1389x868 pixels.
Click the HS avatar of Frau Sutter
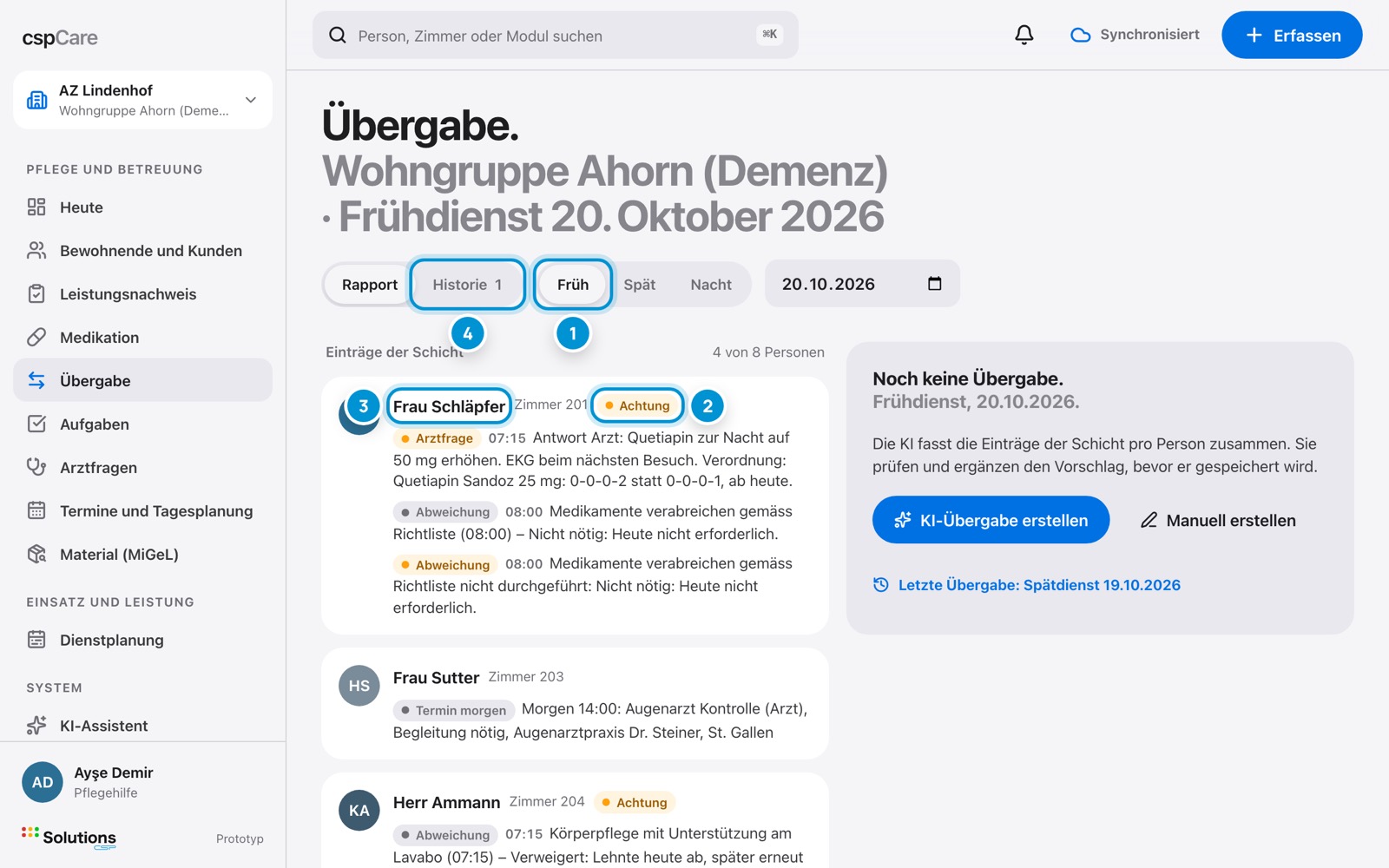(x=359, y=686)
